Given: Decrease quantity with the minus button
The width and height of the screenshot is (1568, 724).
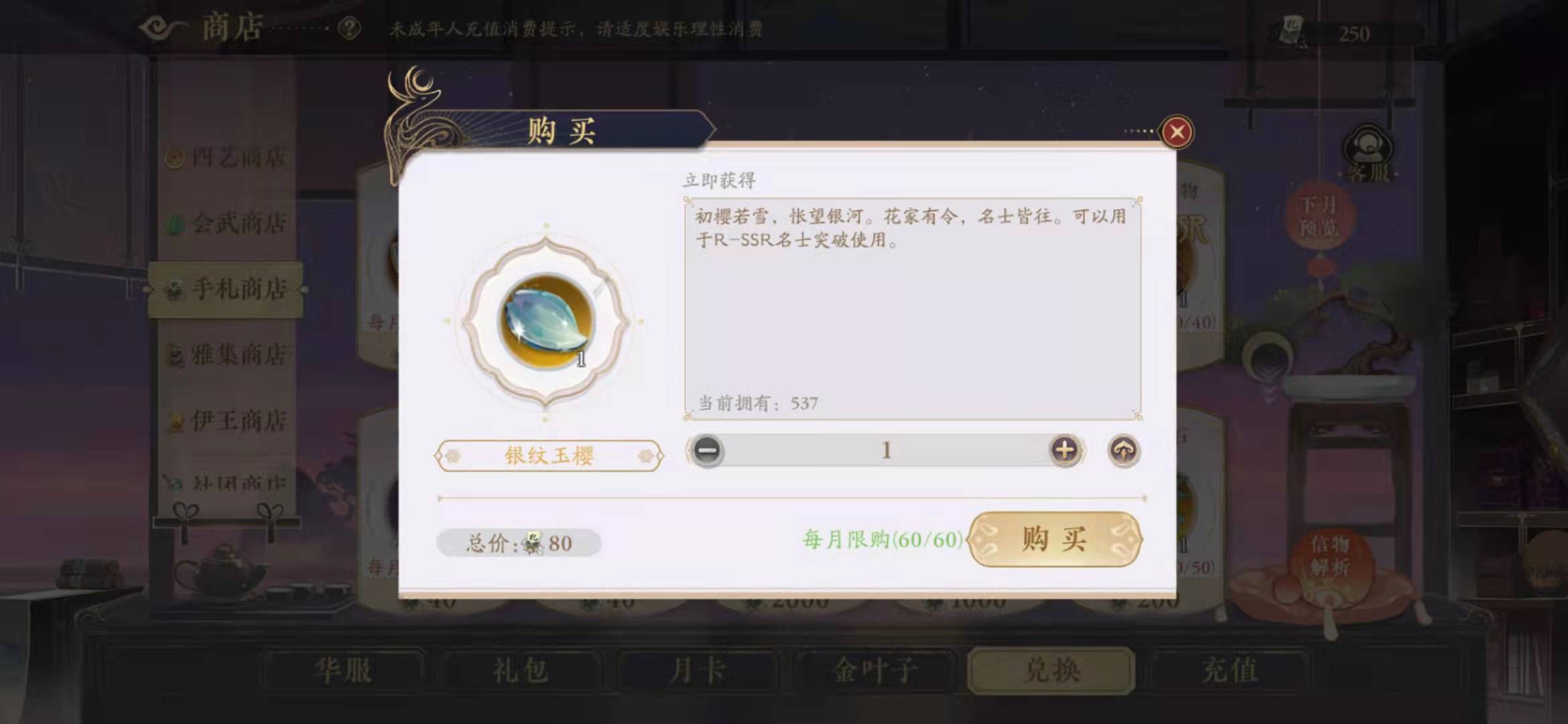Looking at the screenshot, I should [x=706, y=450].
